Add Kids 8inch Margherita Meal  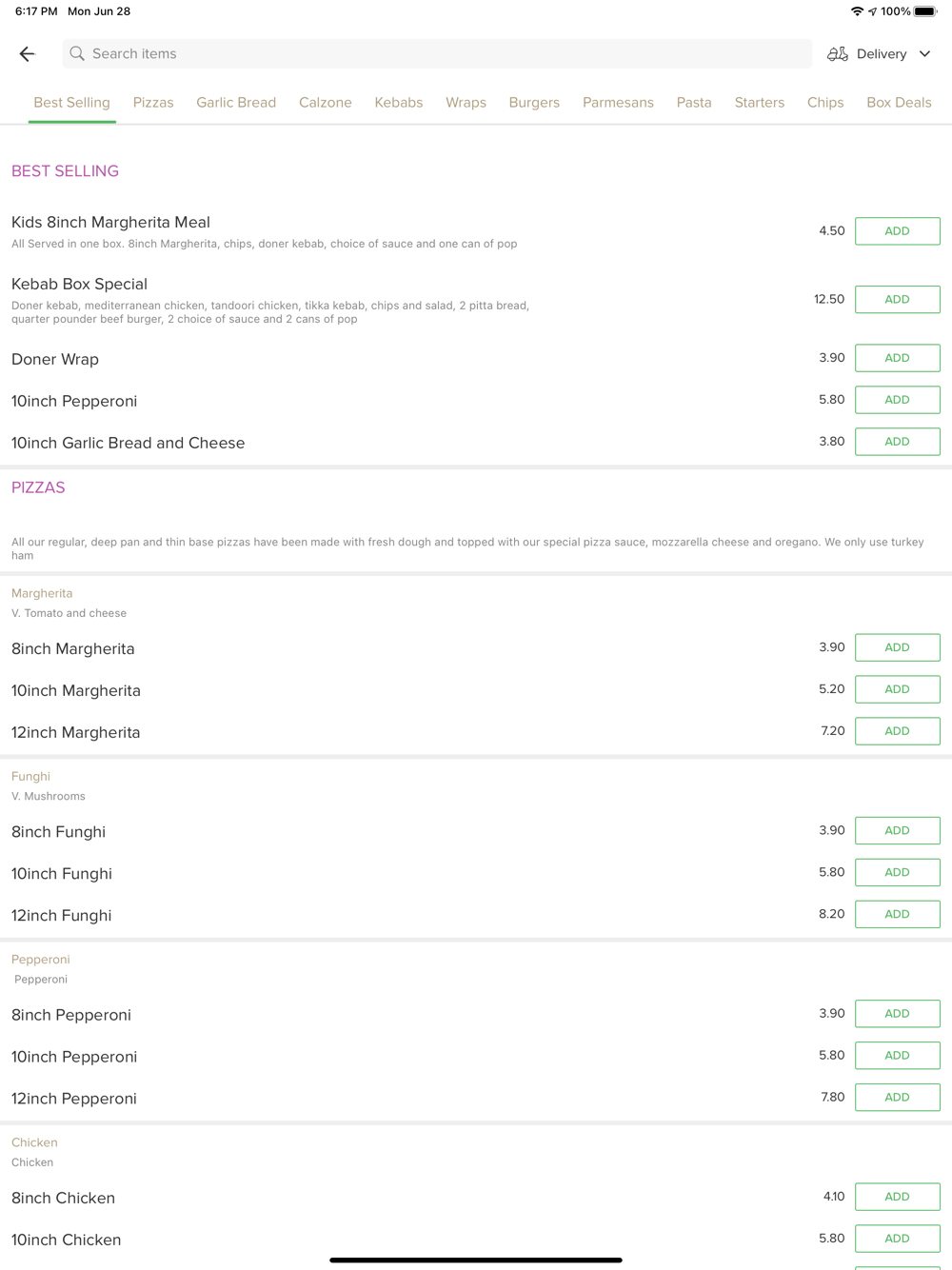point(897,231)
